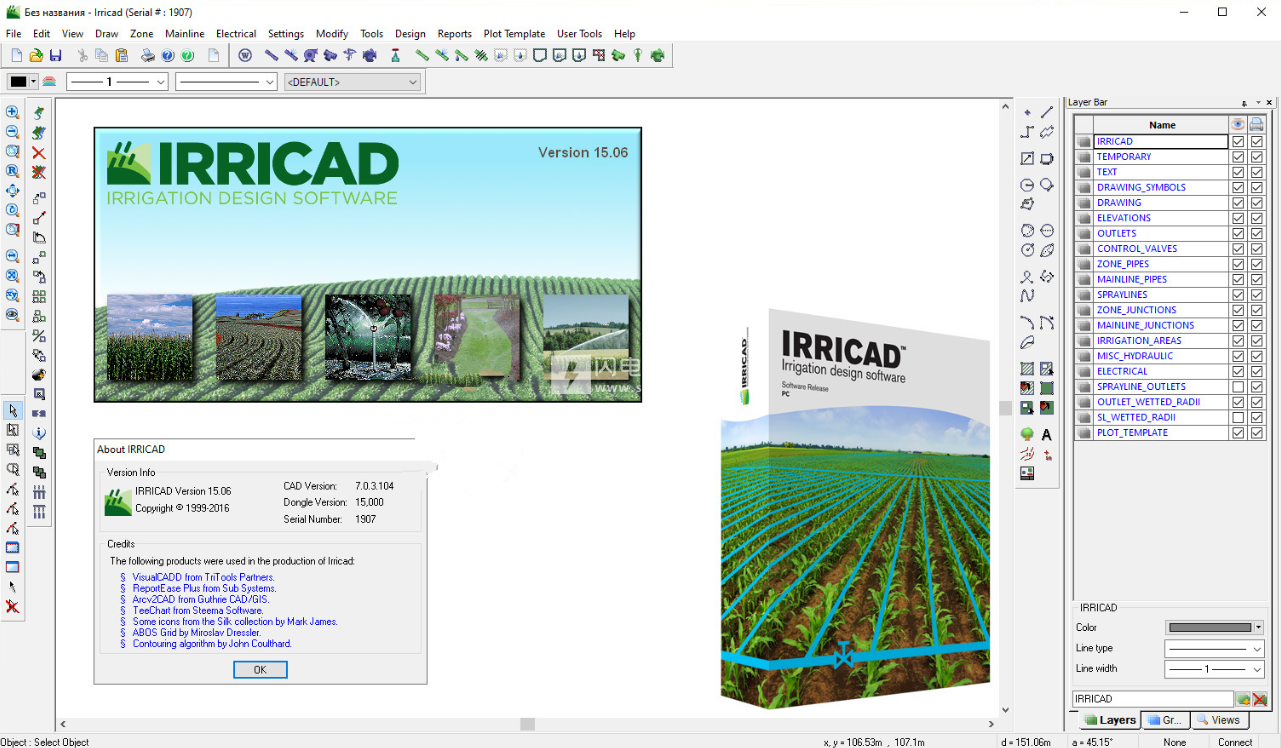Select the Spline curve drawing tool
The image size is (1281, 748).
(x=1027, y=295)
